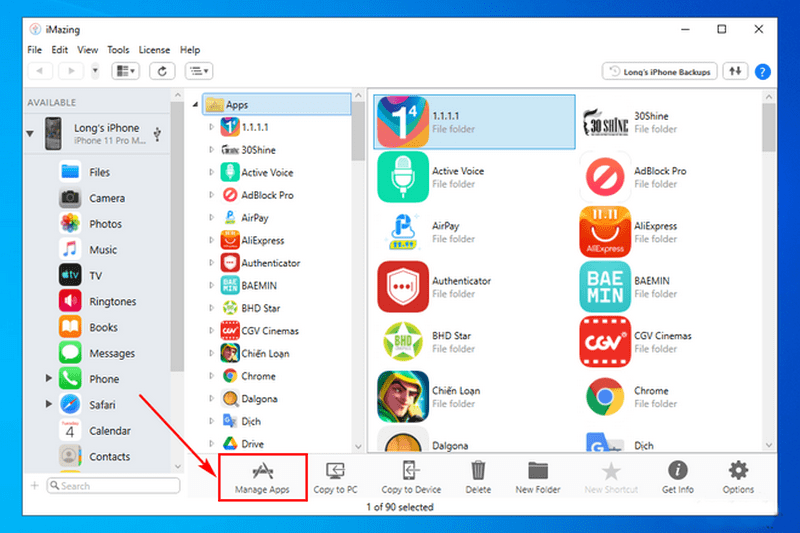Open the File menu
The height and width of the screenshot is (533, 800).
point(35,50)
